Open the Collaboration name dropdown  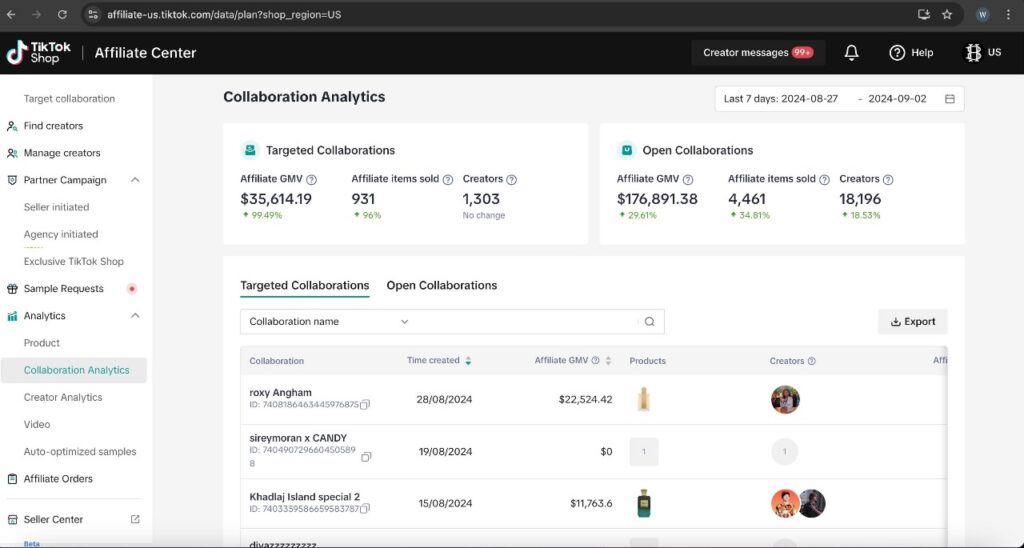[328, 321]
